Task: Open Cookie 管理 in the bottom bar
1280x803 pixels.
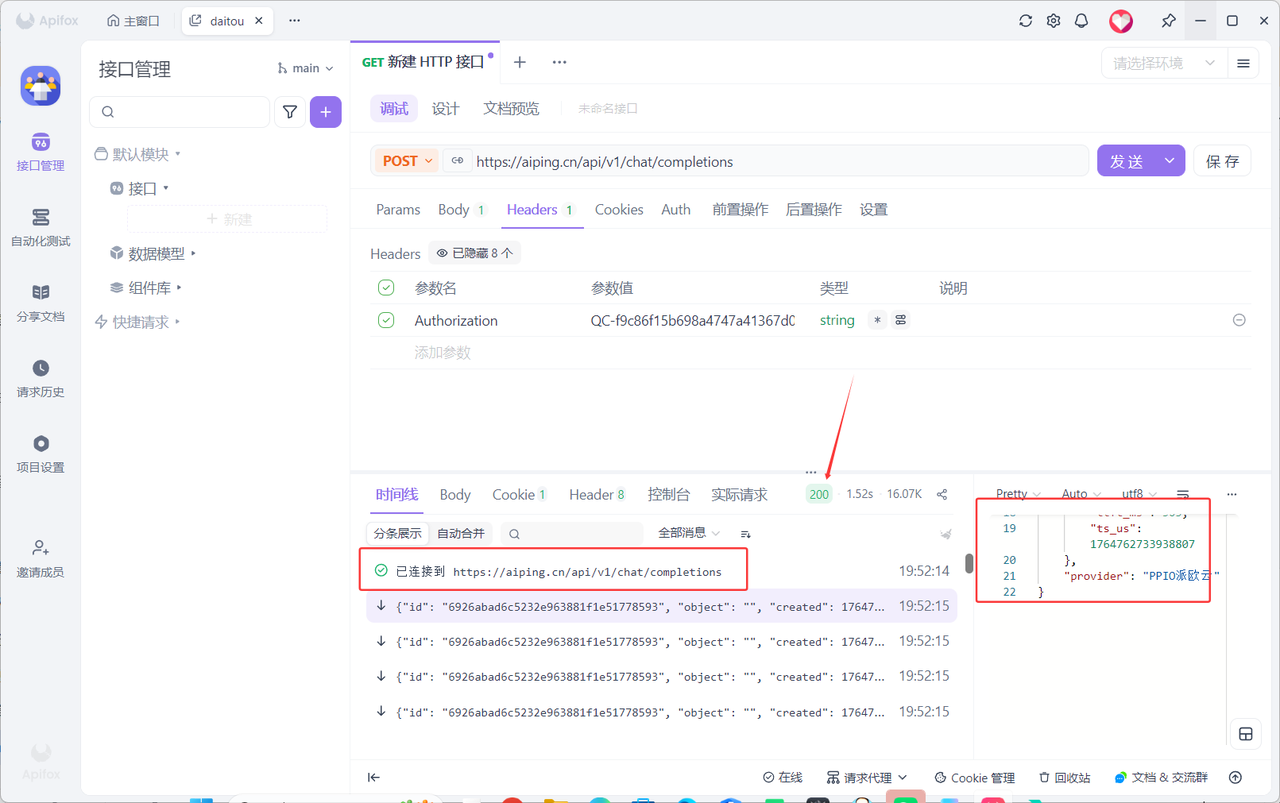Action: [x=975, y=777]
